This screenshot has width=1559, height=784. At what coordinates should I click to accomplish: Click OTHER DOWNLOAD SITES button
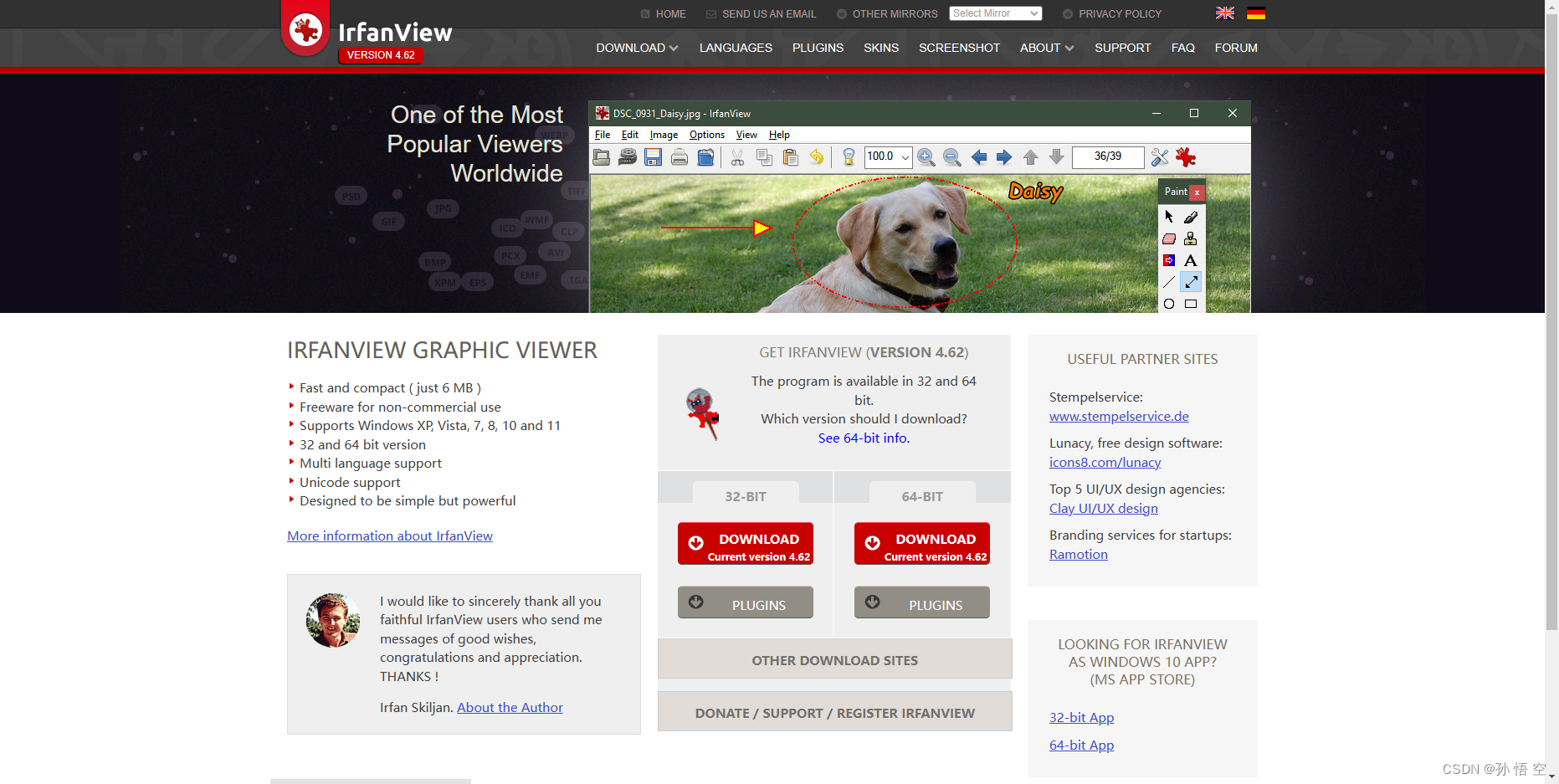(x=835, y=659)
